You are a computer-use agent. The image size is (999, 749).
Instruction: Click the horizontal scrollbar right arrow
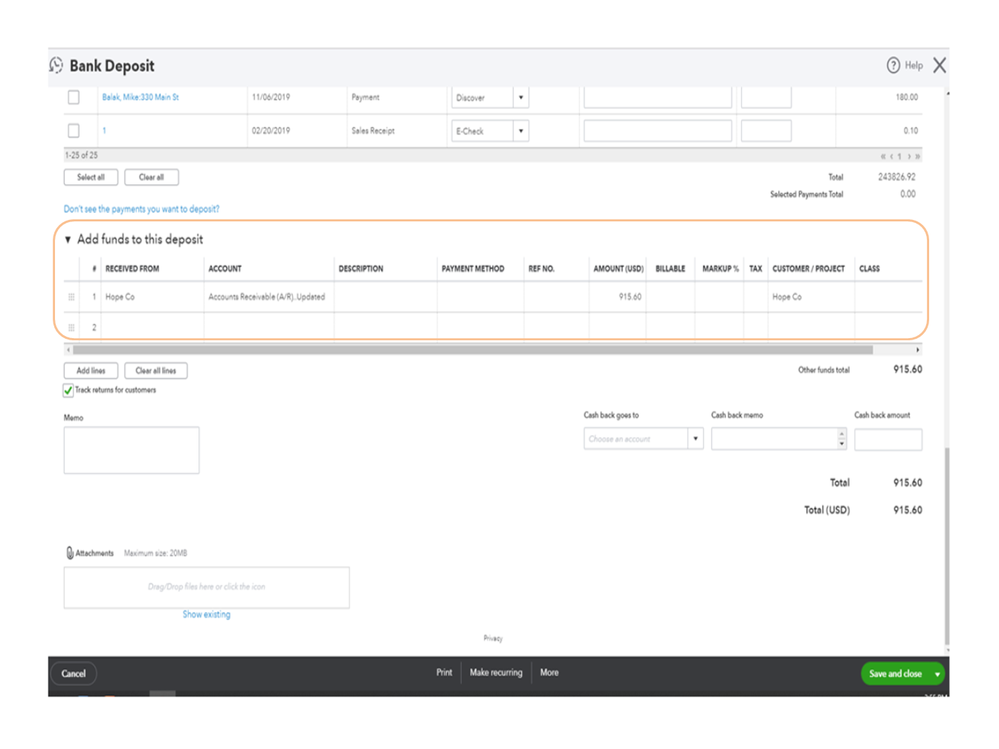[917, 350]
